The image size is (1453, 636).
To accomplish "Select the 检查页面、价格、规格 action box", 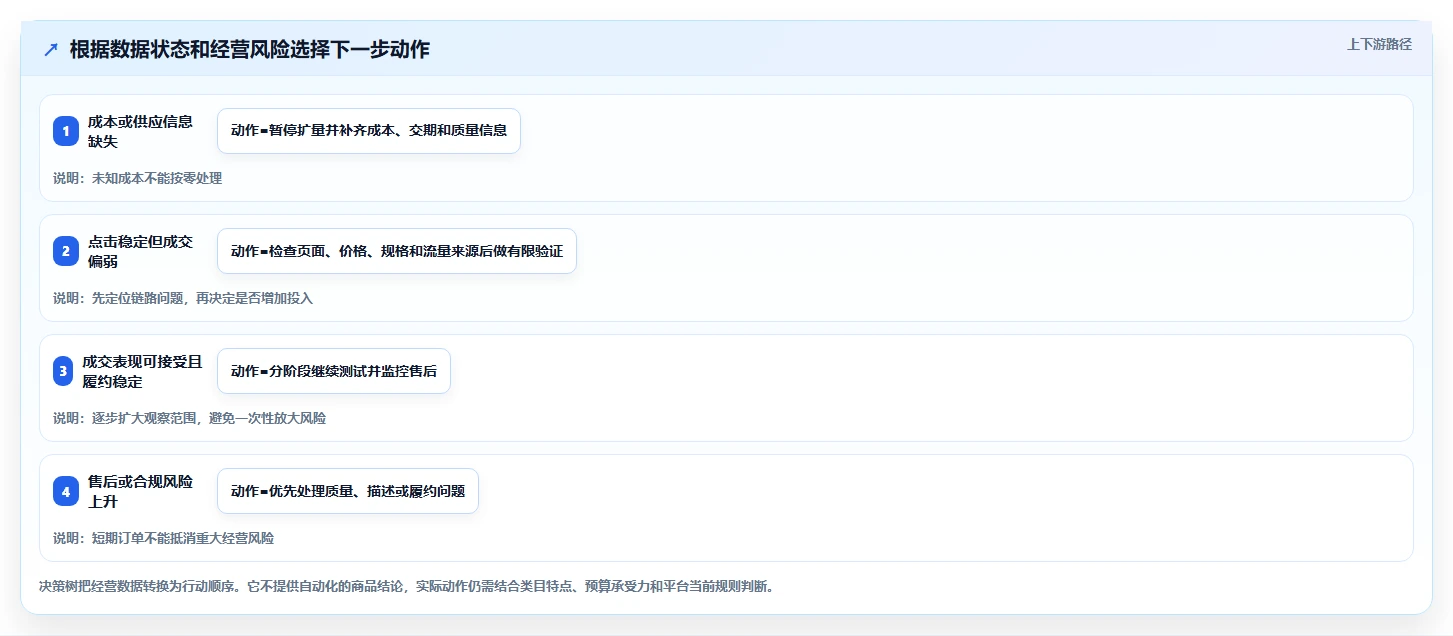I will (397, 251).
